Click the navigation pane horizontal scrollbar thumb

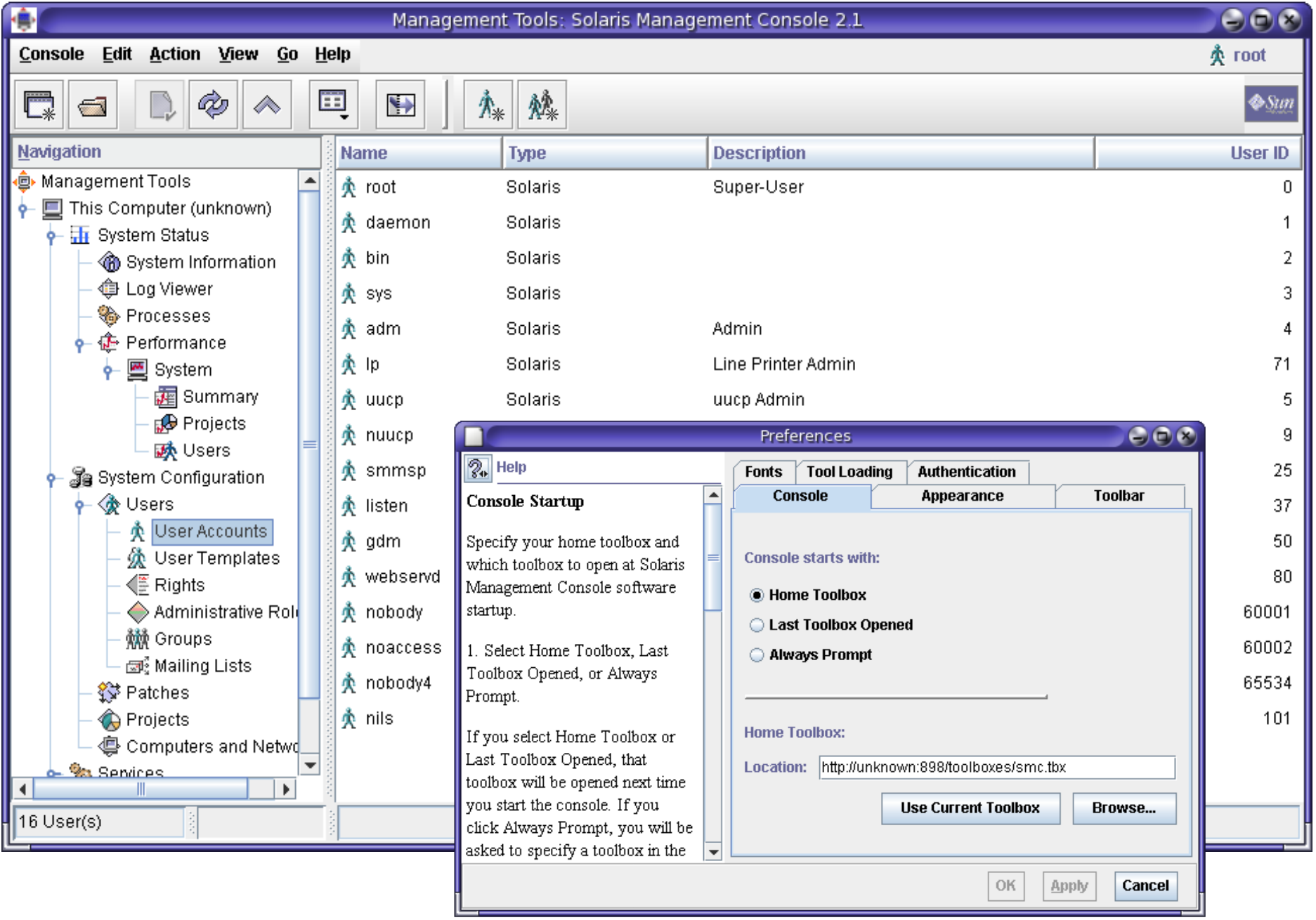tap(141, 789)
